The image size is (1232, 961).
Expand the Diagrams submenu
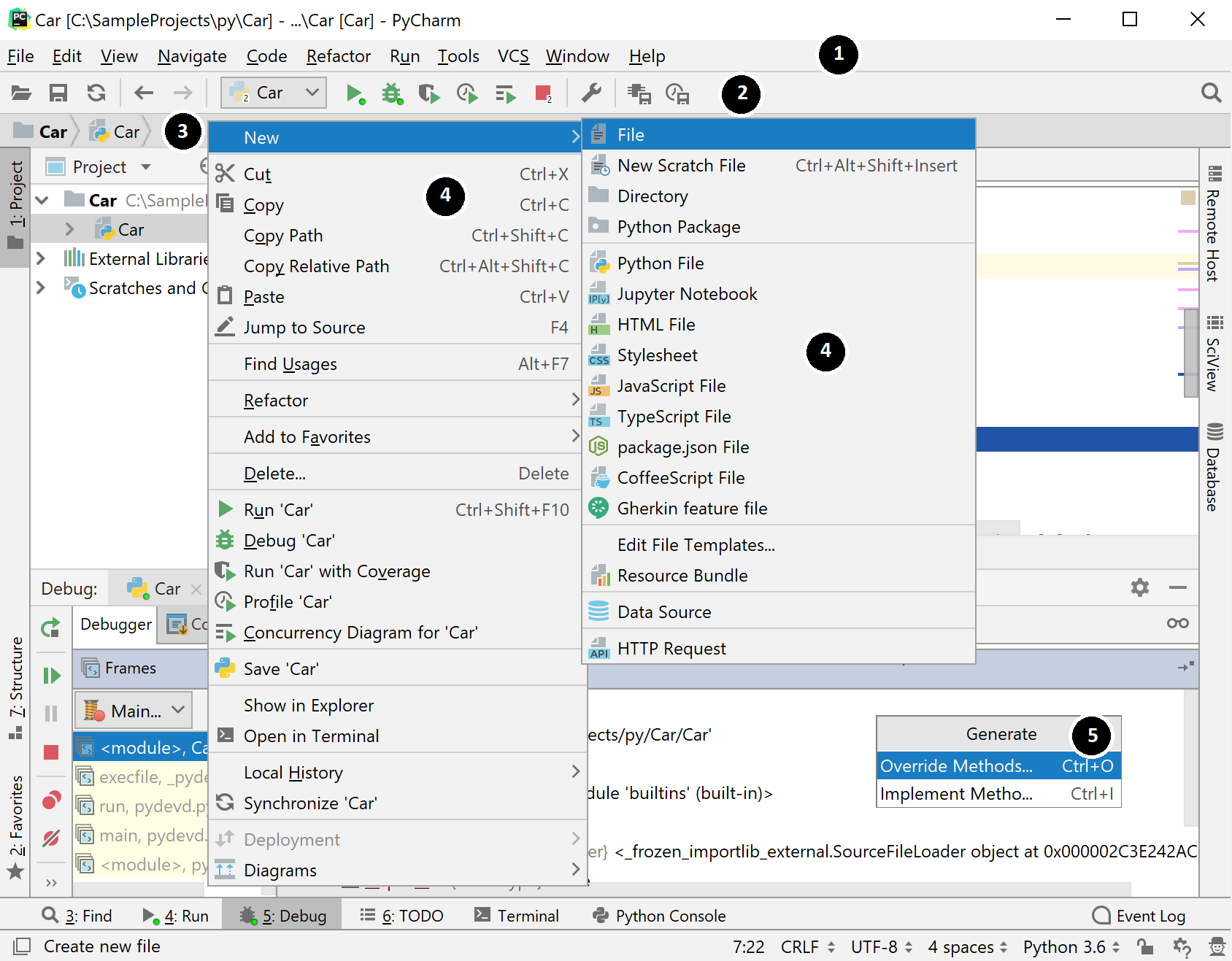pyautogui.click(x=397, y=871)
